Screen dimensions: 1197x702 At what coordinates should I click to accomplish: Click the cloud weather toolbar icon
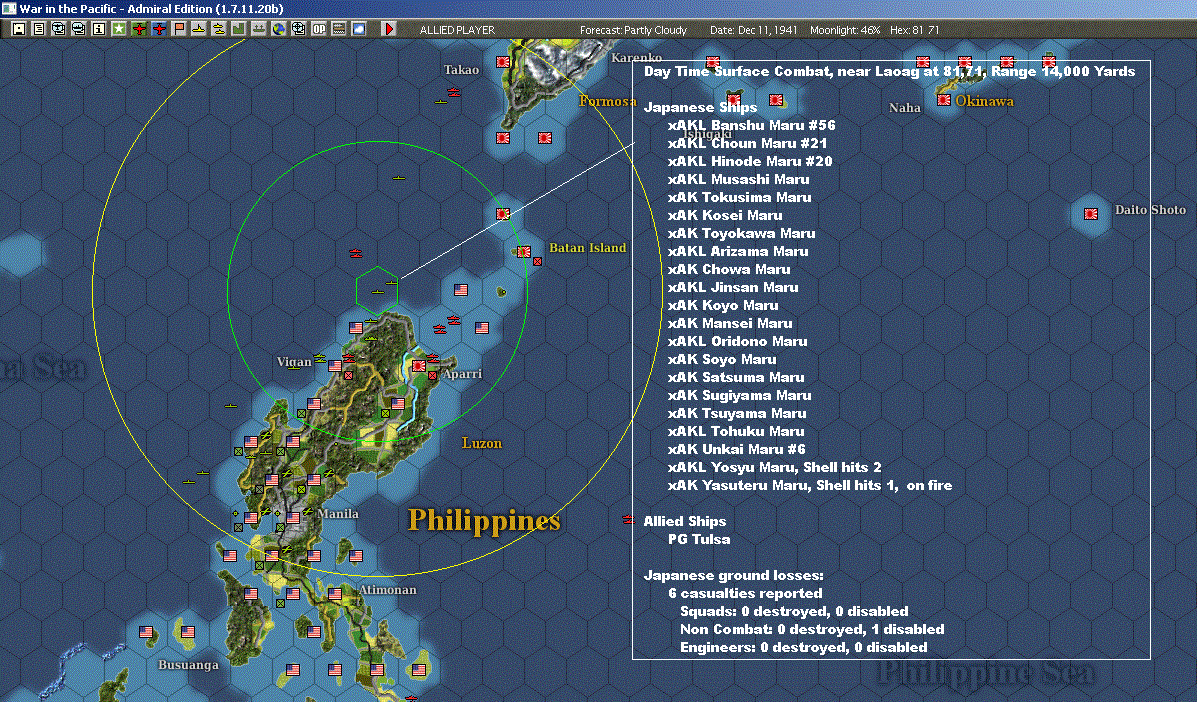tap(358, 29)
